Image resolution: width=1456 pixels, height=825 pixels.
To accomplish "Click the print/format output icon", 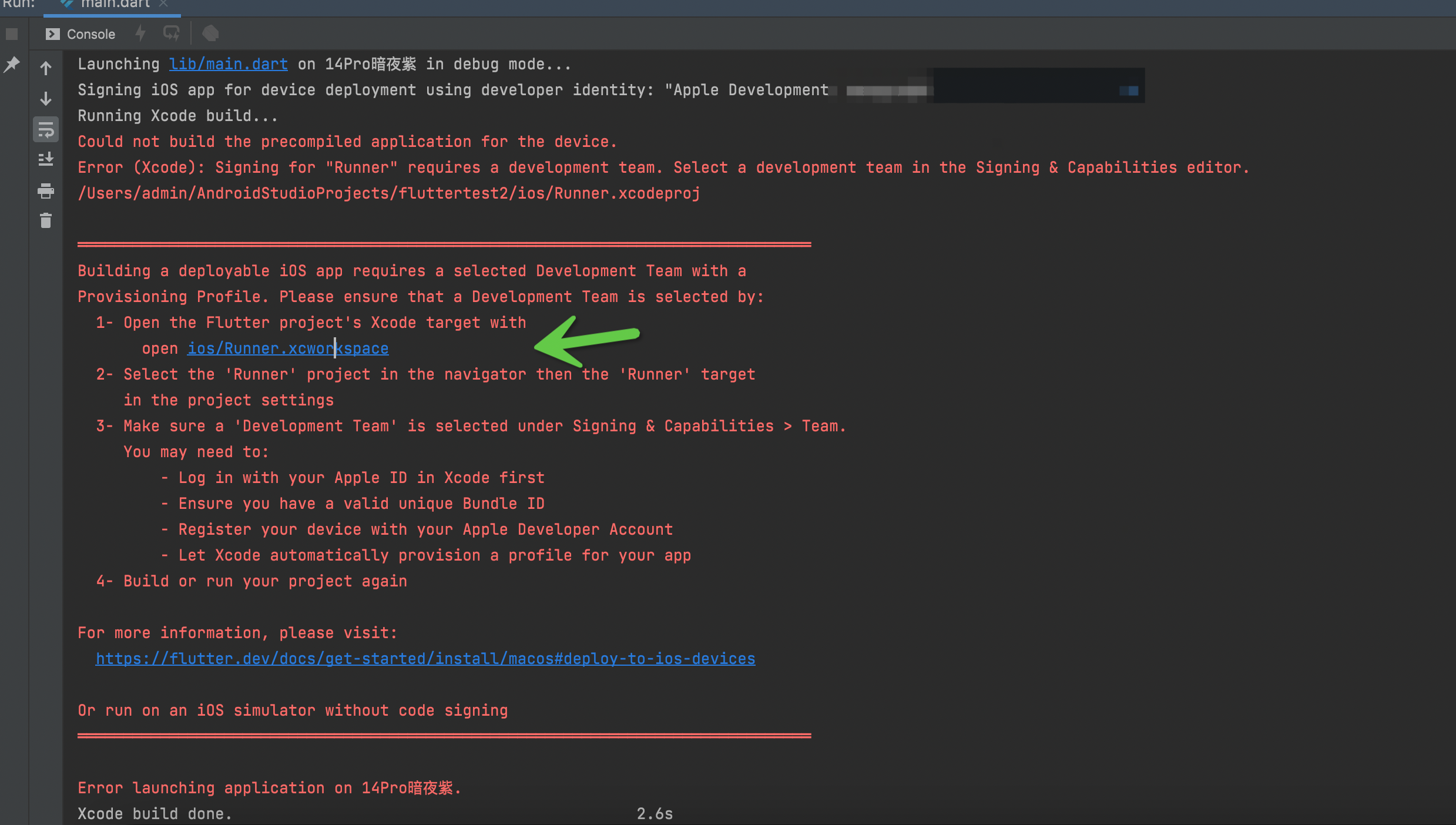I will pyautogui.click(x=46, y=192).
